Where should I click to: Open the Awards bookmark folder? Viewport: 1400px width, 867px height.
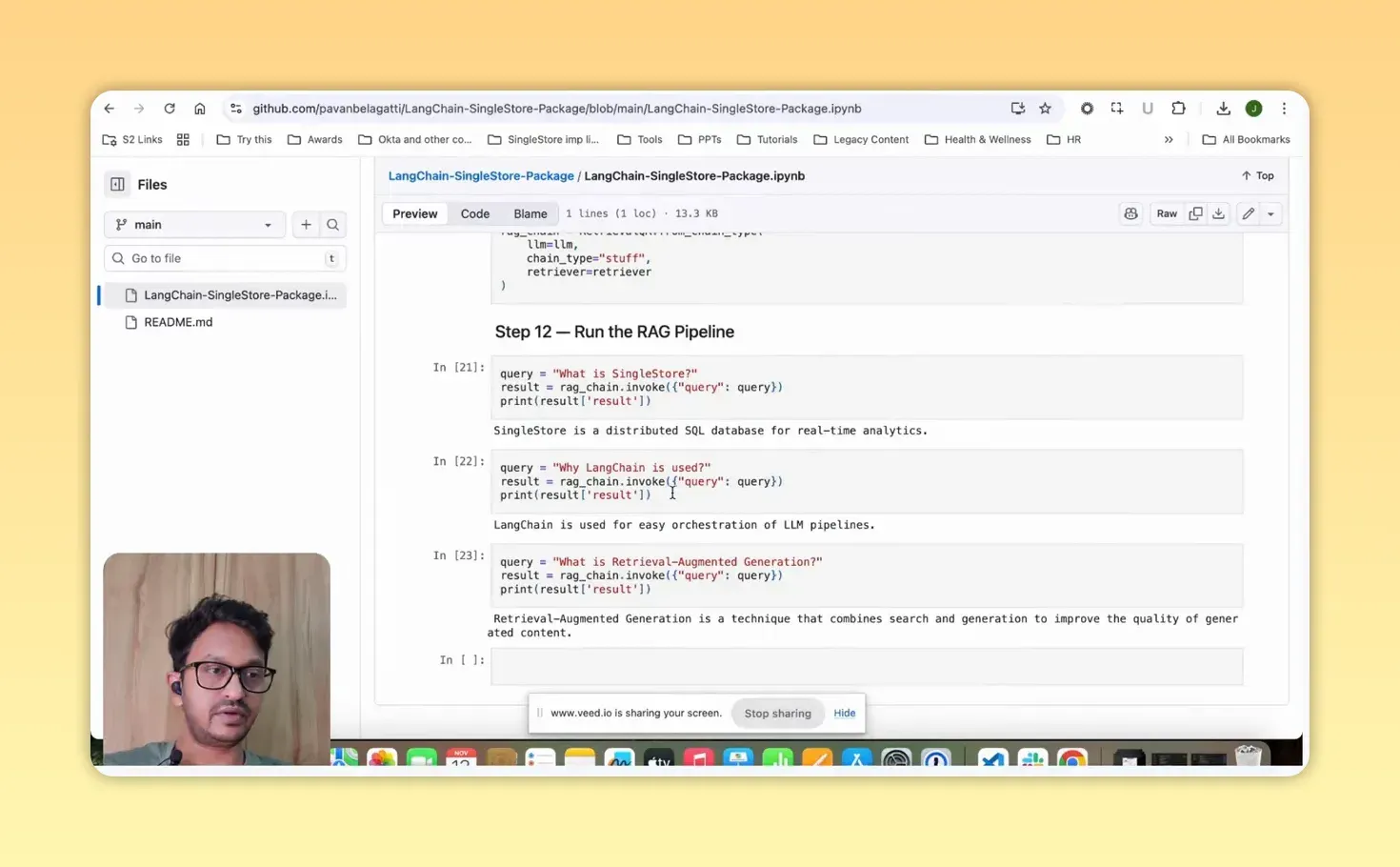(x=315, y=139)
